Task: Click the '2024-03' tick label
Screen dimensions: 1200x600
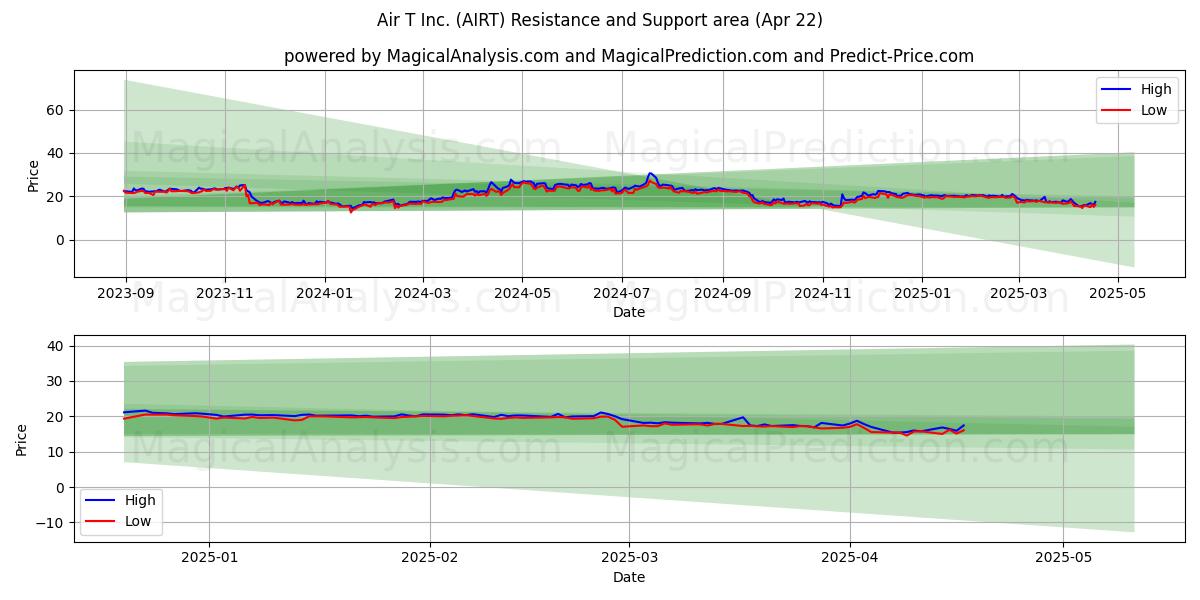Action: click(423, 293)
